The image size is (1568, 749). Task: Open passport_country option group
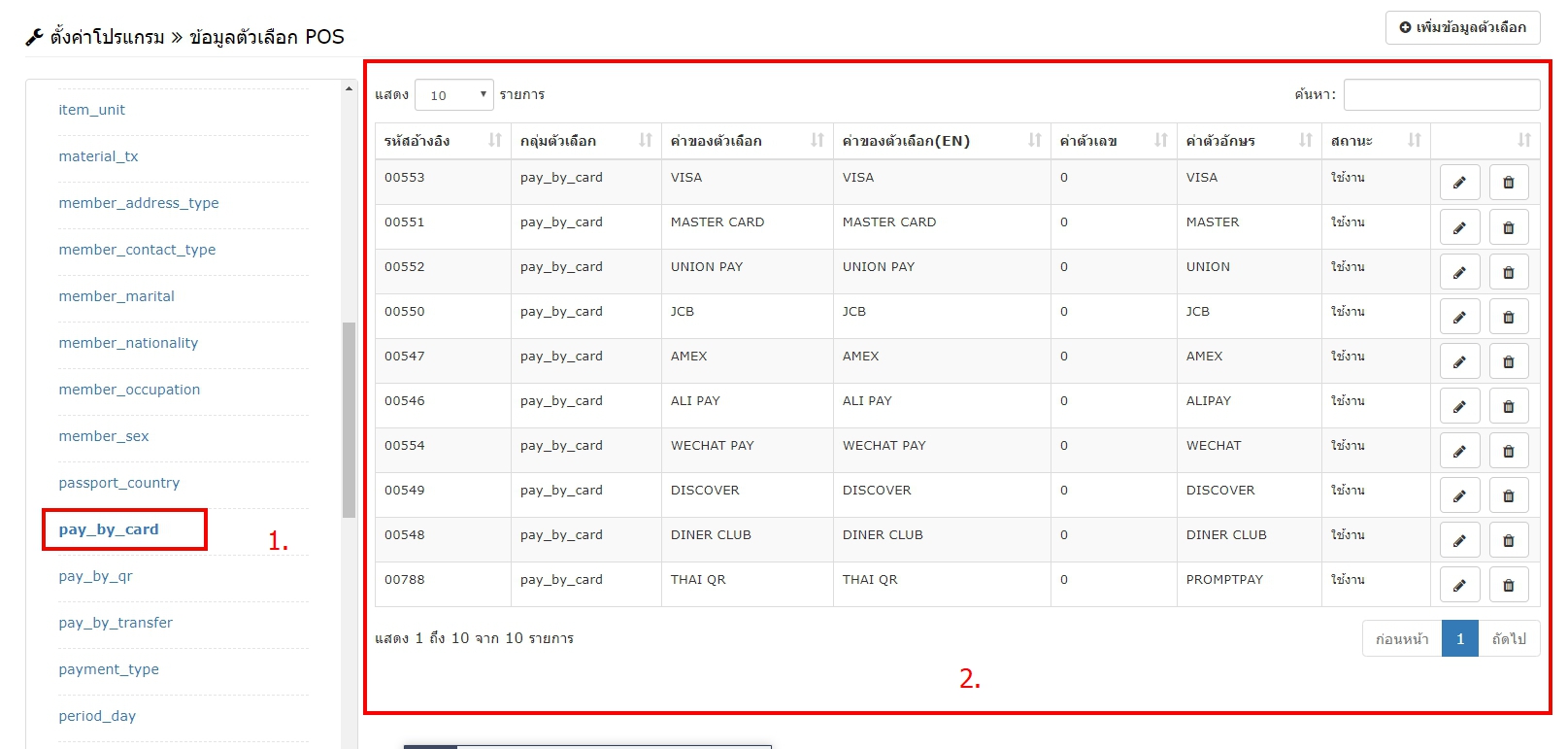[x=119, y=483]
